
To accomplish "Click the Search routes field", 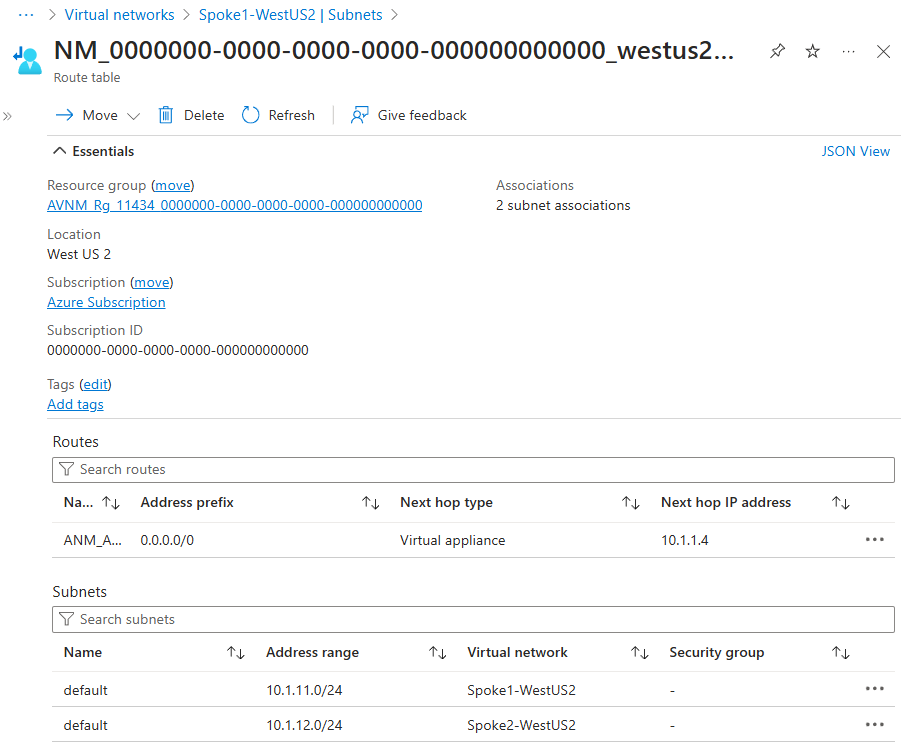I will tap(473, 470).
